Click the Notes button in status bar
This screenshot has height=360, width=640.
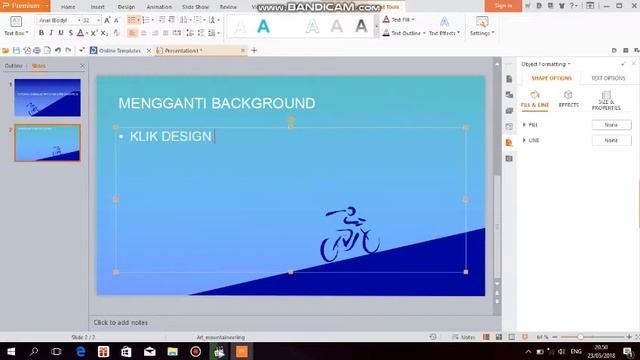click(x=464, y=337)
